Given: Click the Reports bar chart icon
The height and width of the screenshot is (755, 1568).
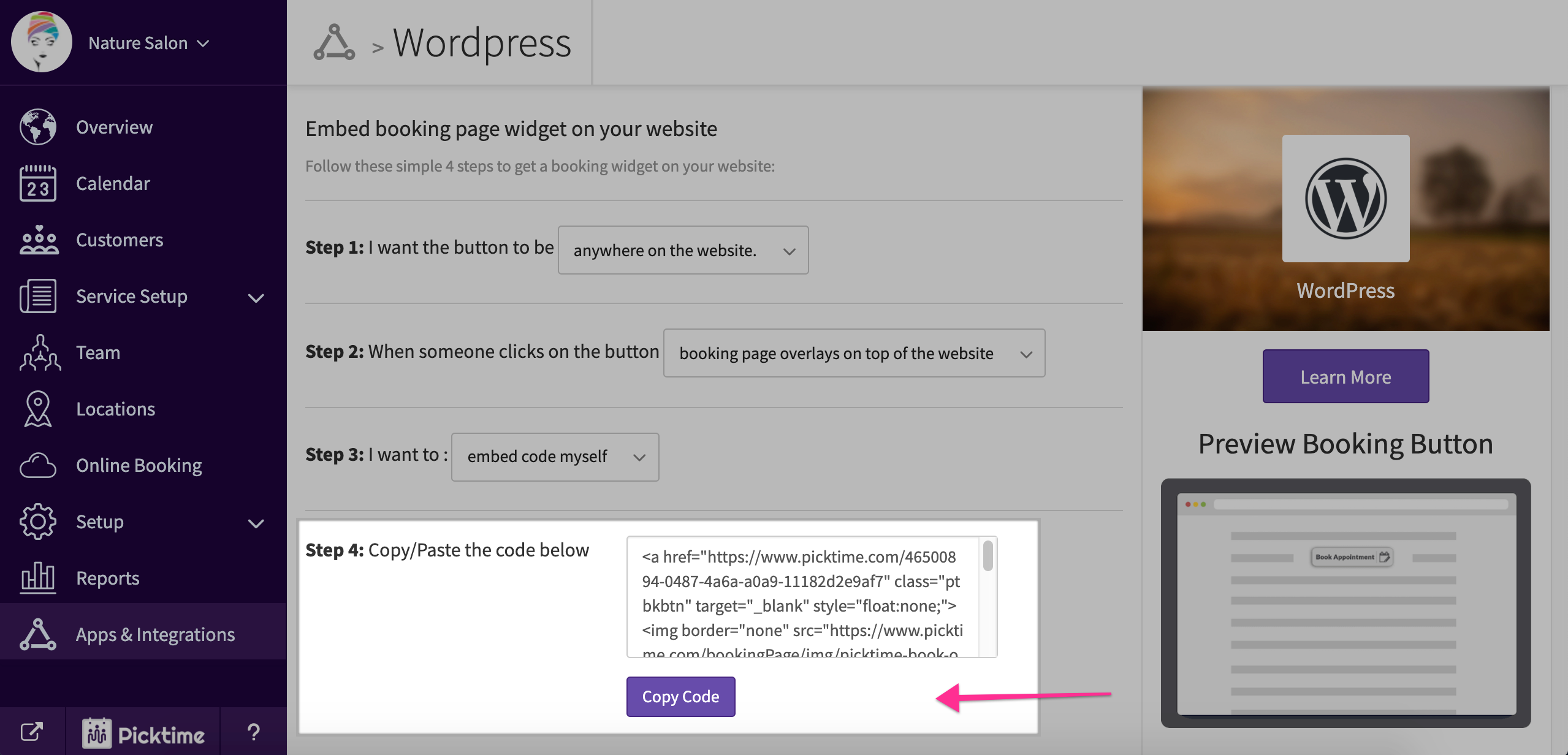Looking at the screenshot, I should pos(38,578).
